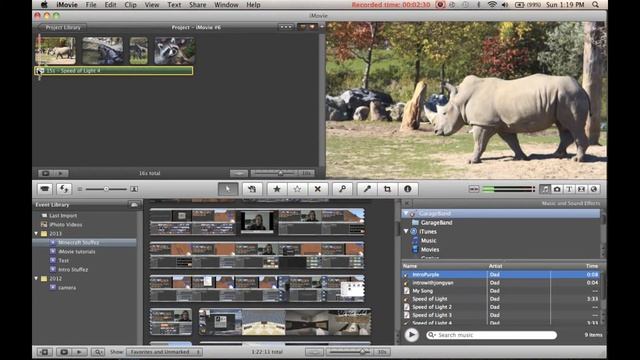Screen dimensions: 640x360
Task: Collapse the iTunes source group
Action: [406, 231]
